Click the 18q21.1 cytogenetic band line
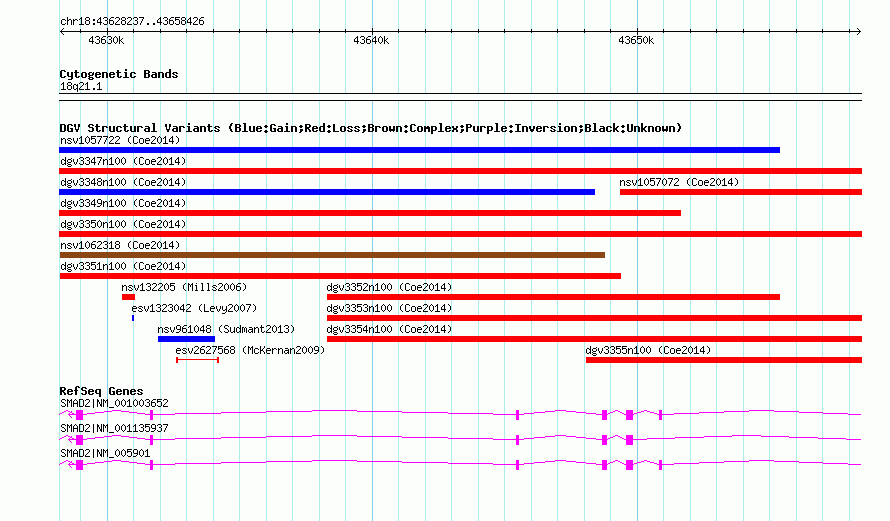This screenshot has width=890, height=521. coord(461,97)
